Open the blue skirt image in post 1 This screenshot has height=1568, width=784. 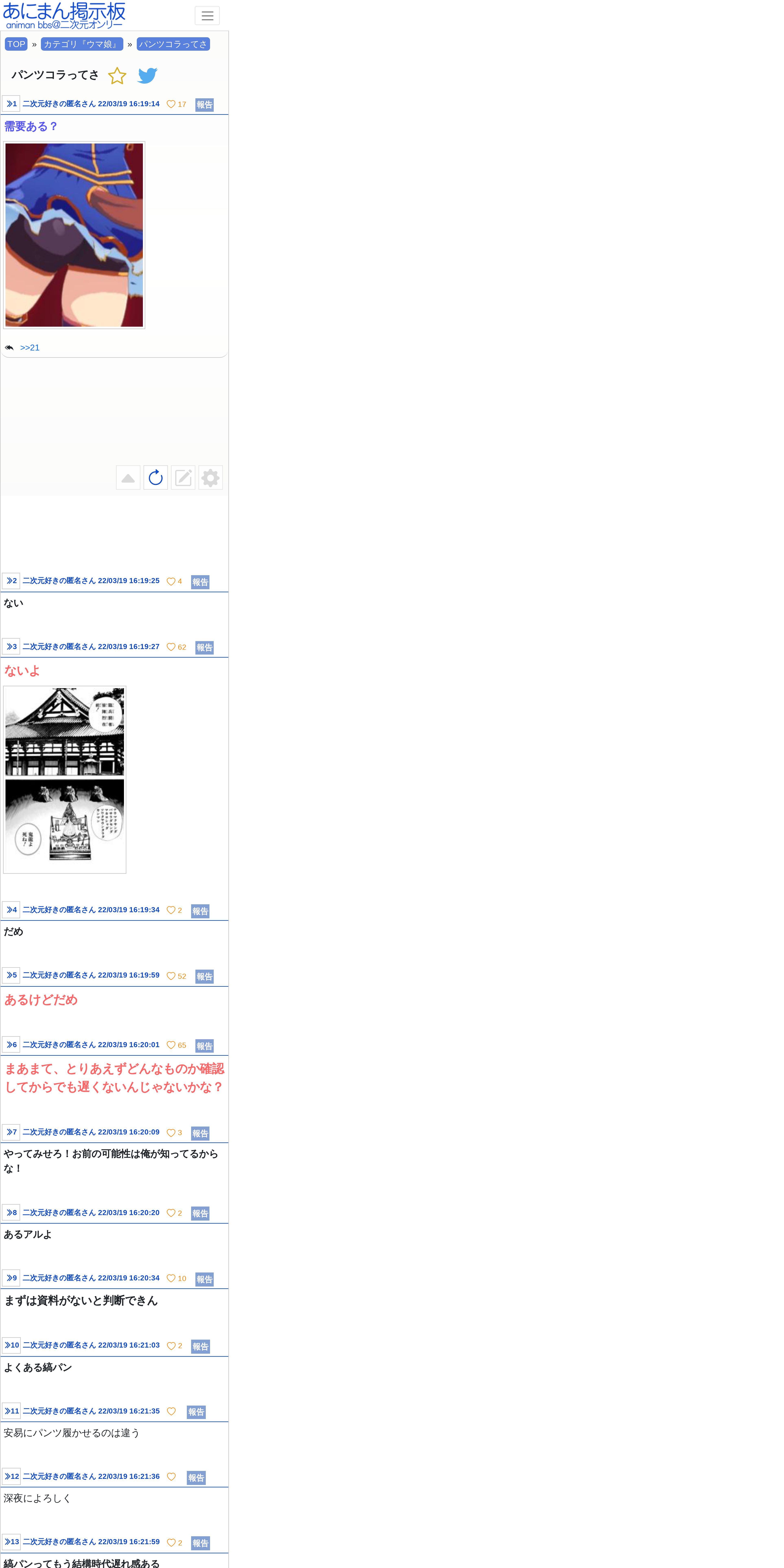pyautogui.click(x=74, y=235)
